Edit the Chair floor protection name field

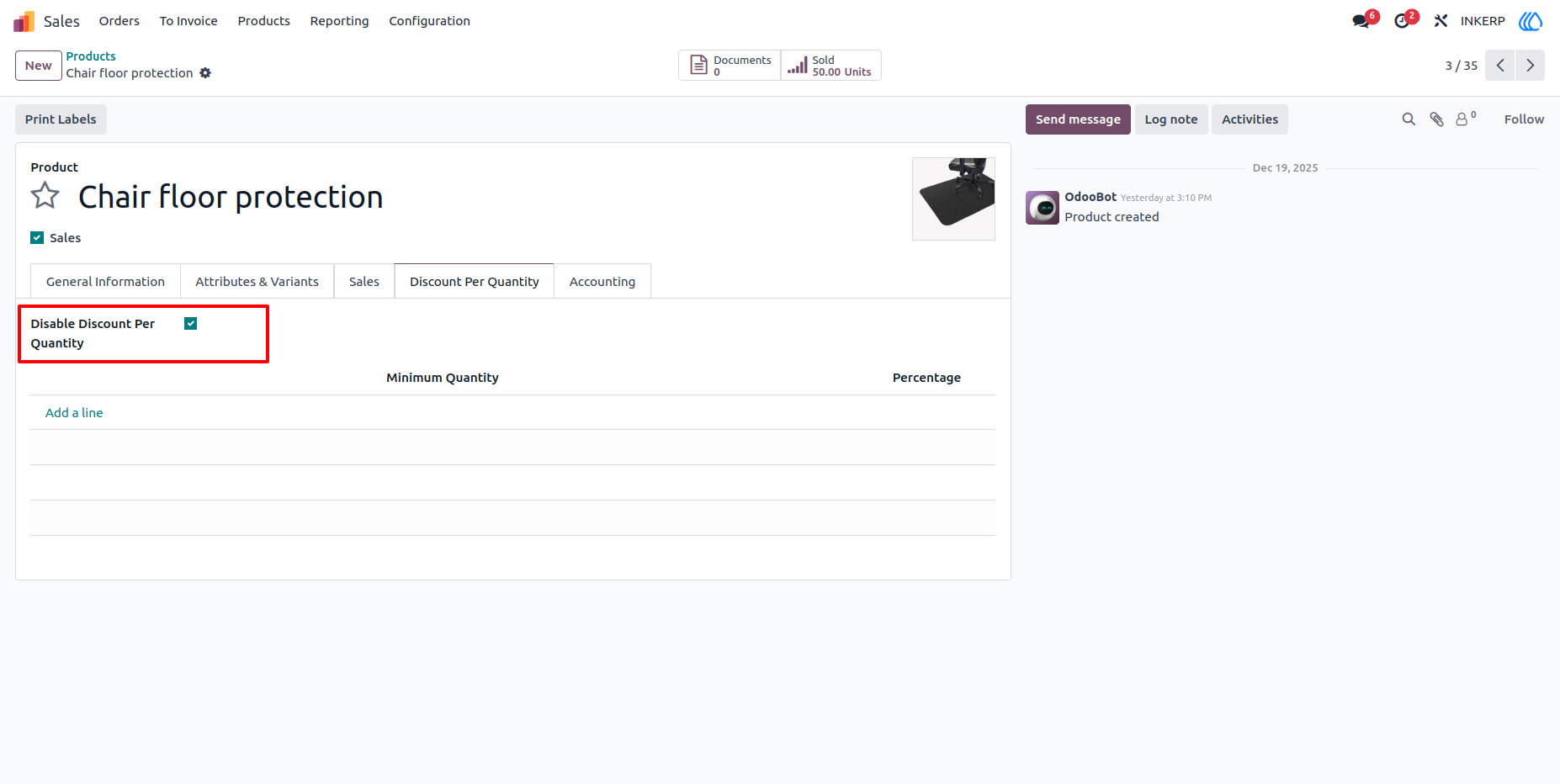point(231,197)
